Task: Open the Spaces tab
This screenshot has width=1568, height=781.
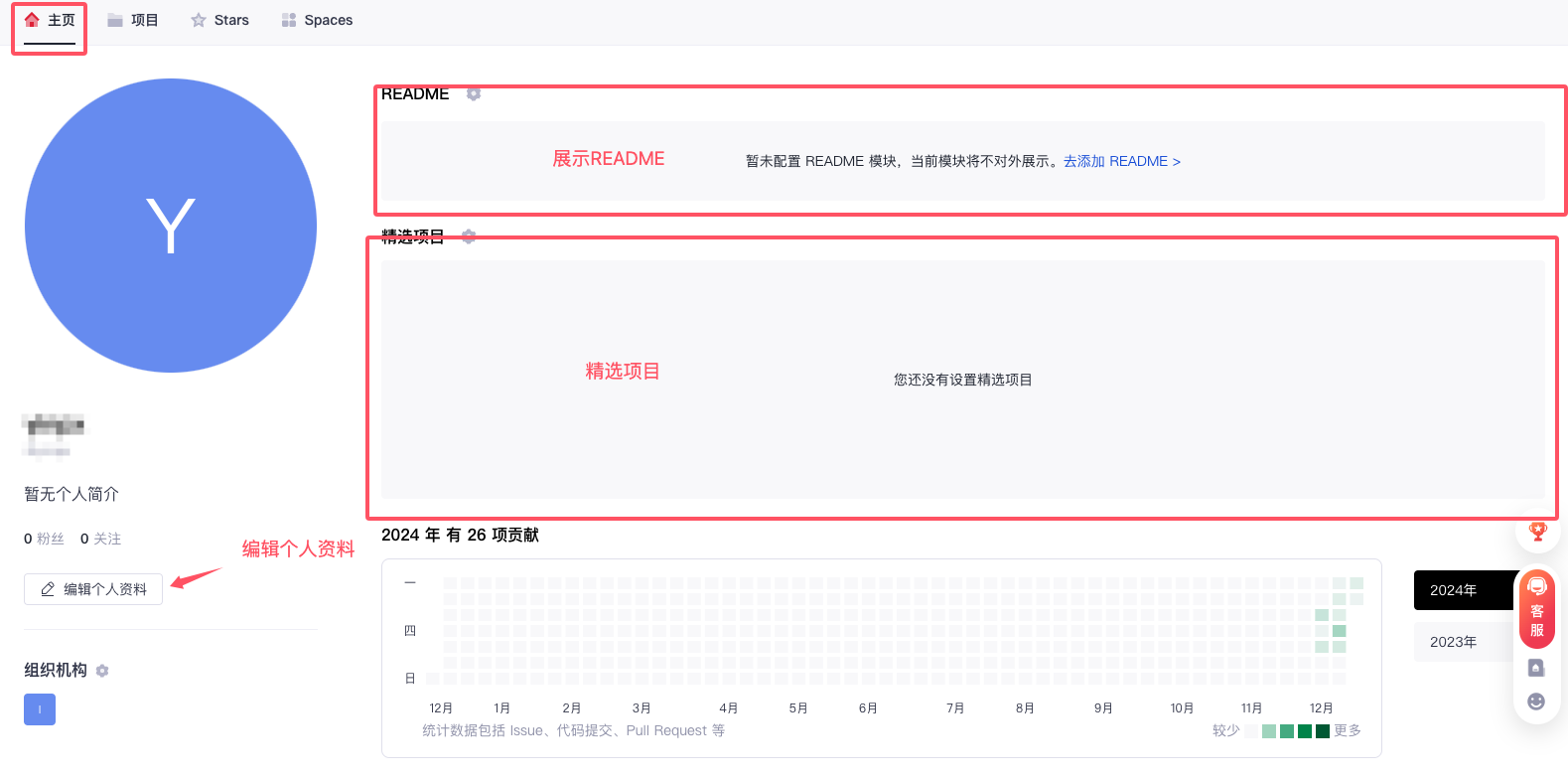Action: (317, 20)
